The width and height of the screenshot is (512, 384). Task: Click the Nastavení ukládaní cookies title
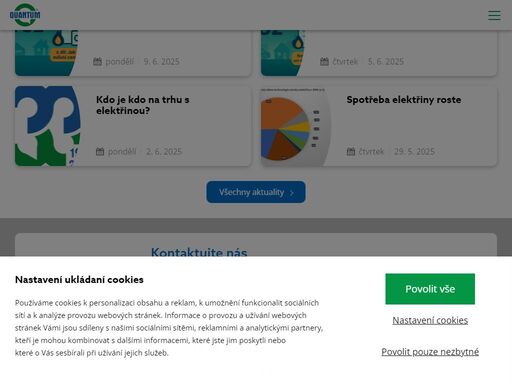[x=79, y=279]
